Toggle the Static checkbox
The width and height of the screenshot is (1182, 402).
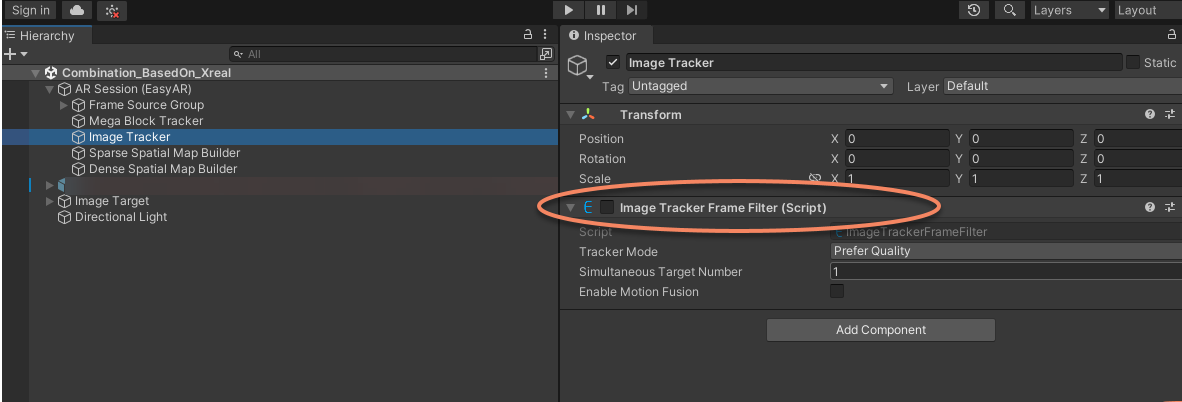click(1133, 63)
